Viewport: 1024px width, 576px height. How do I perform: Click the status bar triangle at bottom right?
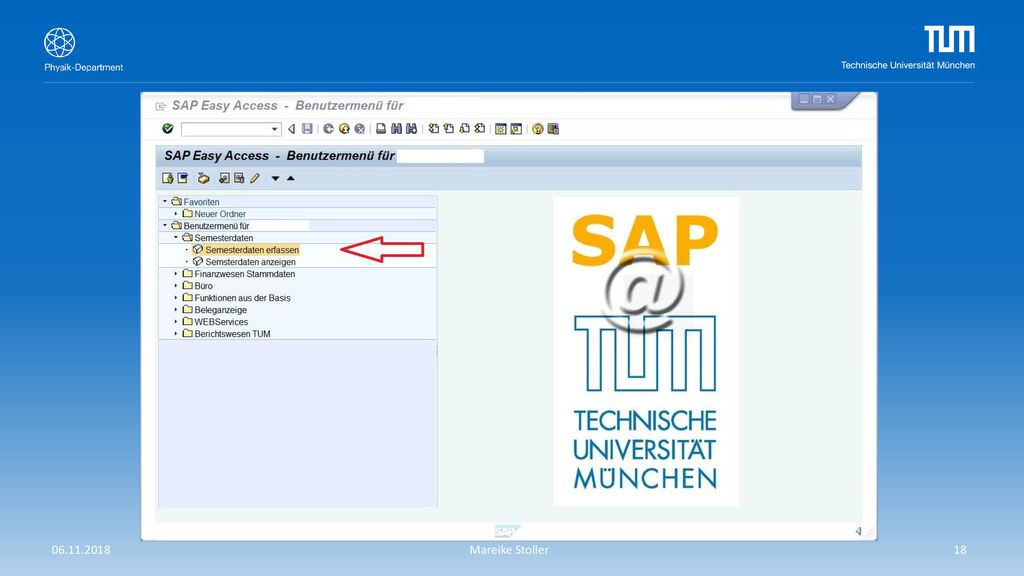pyautogui.click(x=859, y=531)
